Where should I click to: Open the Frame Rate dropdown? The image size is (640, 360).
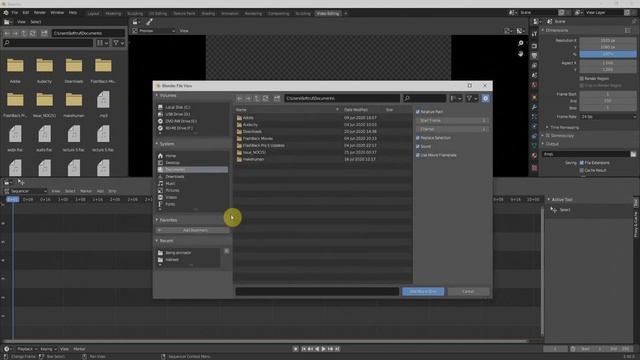coord(607,117)
